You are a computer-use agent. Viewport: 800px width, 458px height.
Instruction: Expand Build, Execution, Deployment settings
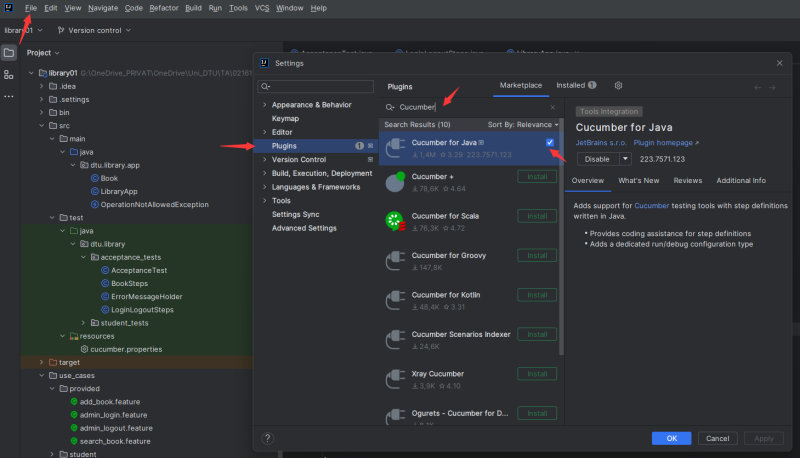[x=264, y=173]
